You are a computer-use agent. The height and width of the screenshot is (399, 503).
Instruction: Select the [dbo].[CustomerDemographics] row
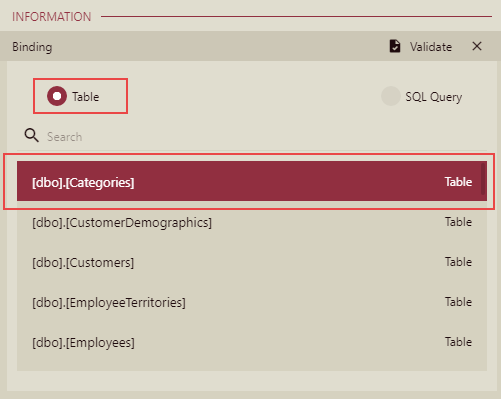(x=252, y=222)
